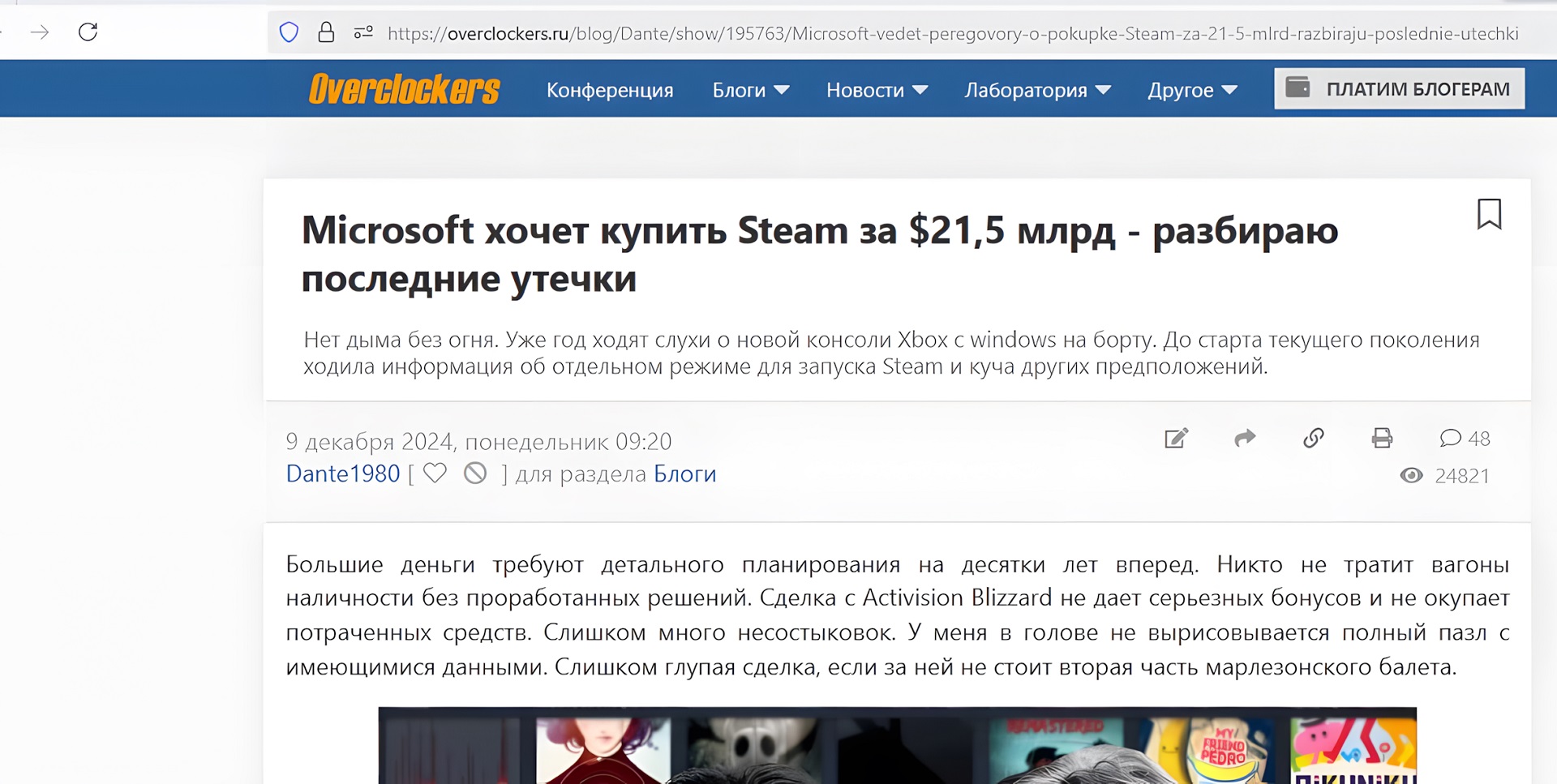The width and height of the screenshot is (1557, 784).
Task: Expand the Блоги dropdown menu
Action: (x=751, y=90)
